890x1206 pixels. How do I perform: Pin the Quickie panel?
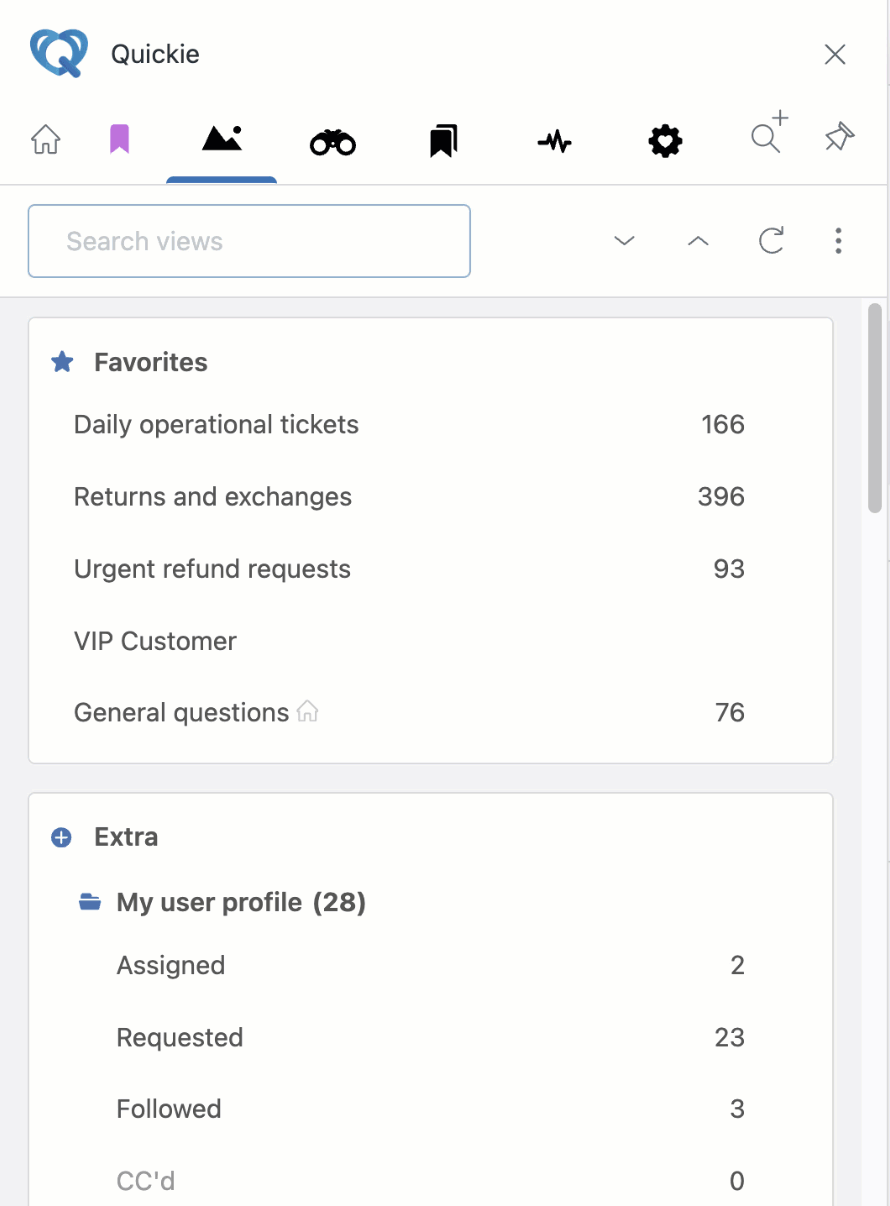839,138
